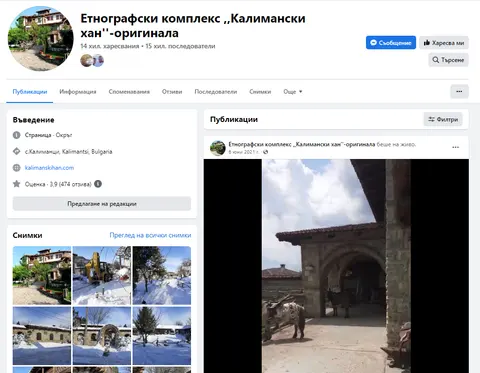Open the post's three-dot options menu
This screenshot has height=373, width=480.
click(455, 147)
